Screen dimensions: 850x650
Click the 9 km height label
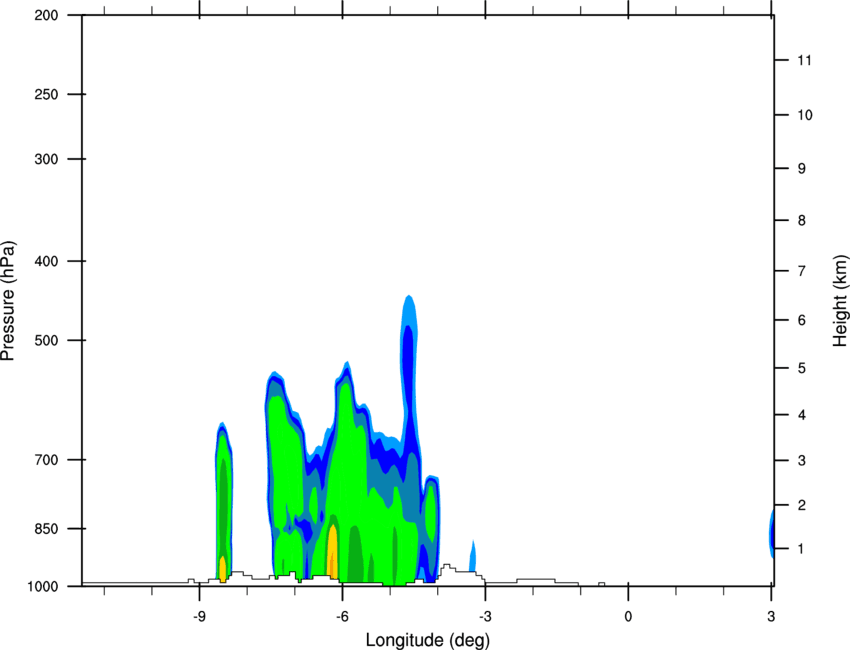pyautogui.click(x=802, y=169)
